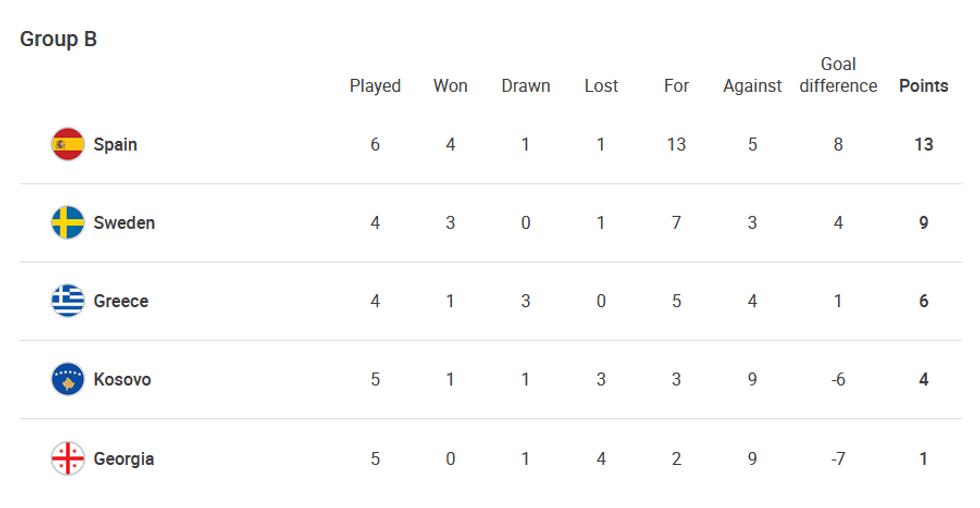
Task: Click the Spain flag icon
Action: [x=68, y=144]
